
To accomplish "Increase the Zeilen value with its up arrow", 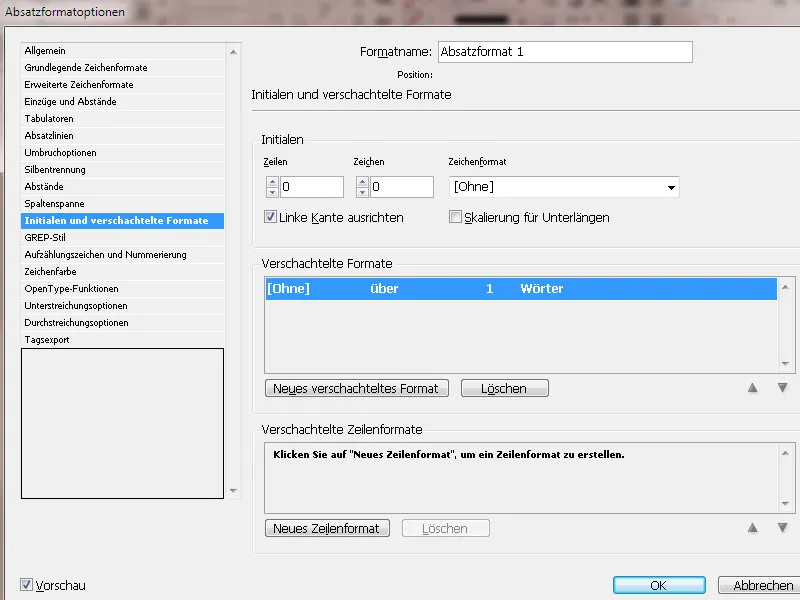I will pos(272,182).
